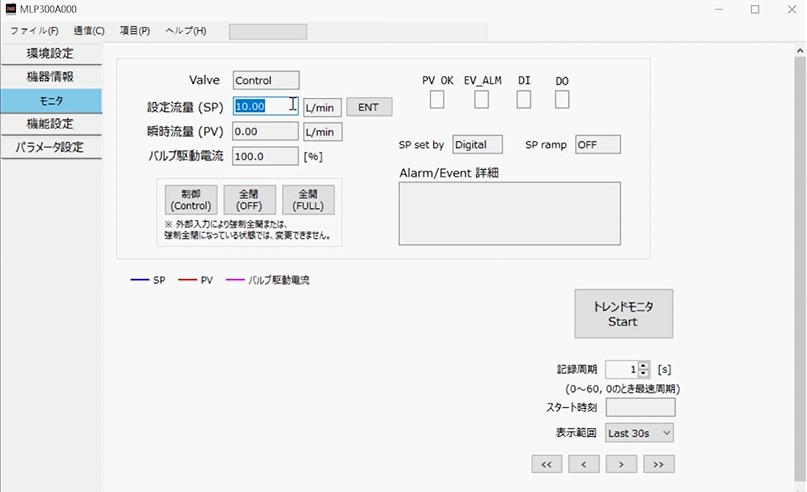Click the fast rewind << button

546,464
